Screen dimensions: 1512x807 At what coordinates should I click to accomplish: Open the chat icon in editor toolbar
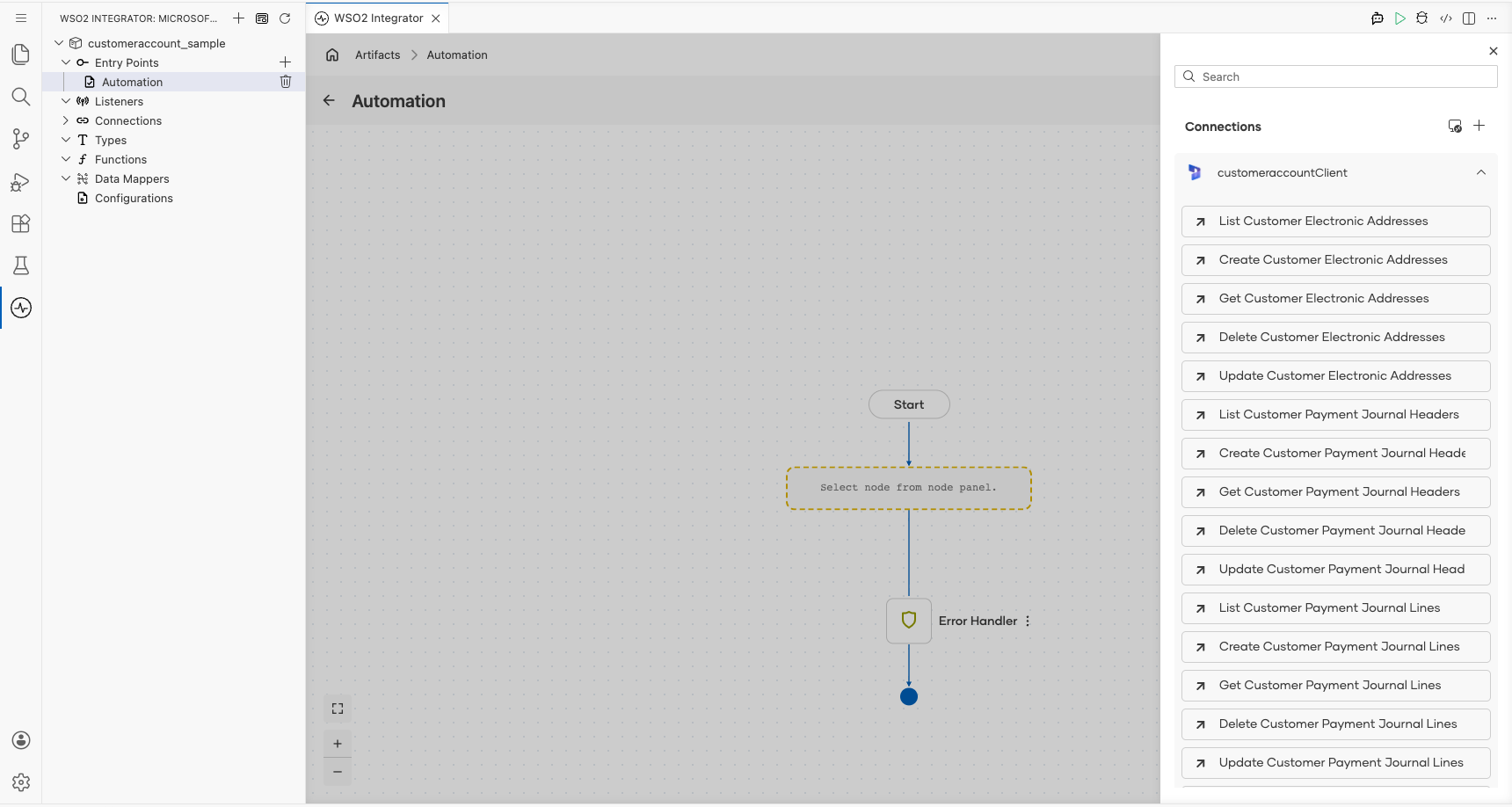1378,18
